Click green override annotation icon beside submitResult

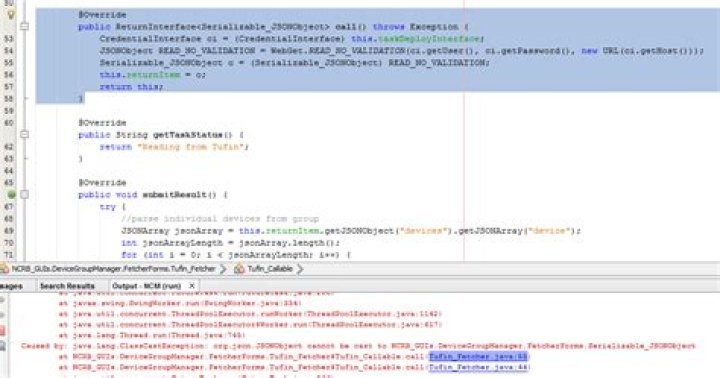coord(11,195)
